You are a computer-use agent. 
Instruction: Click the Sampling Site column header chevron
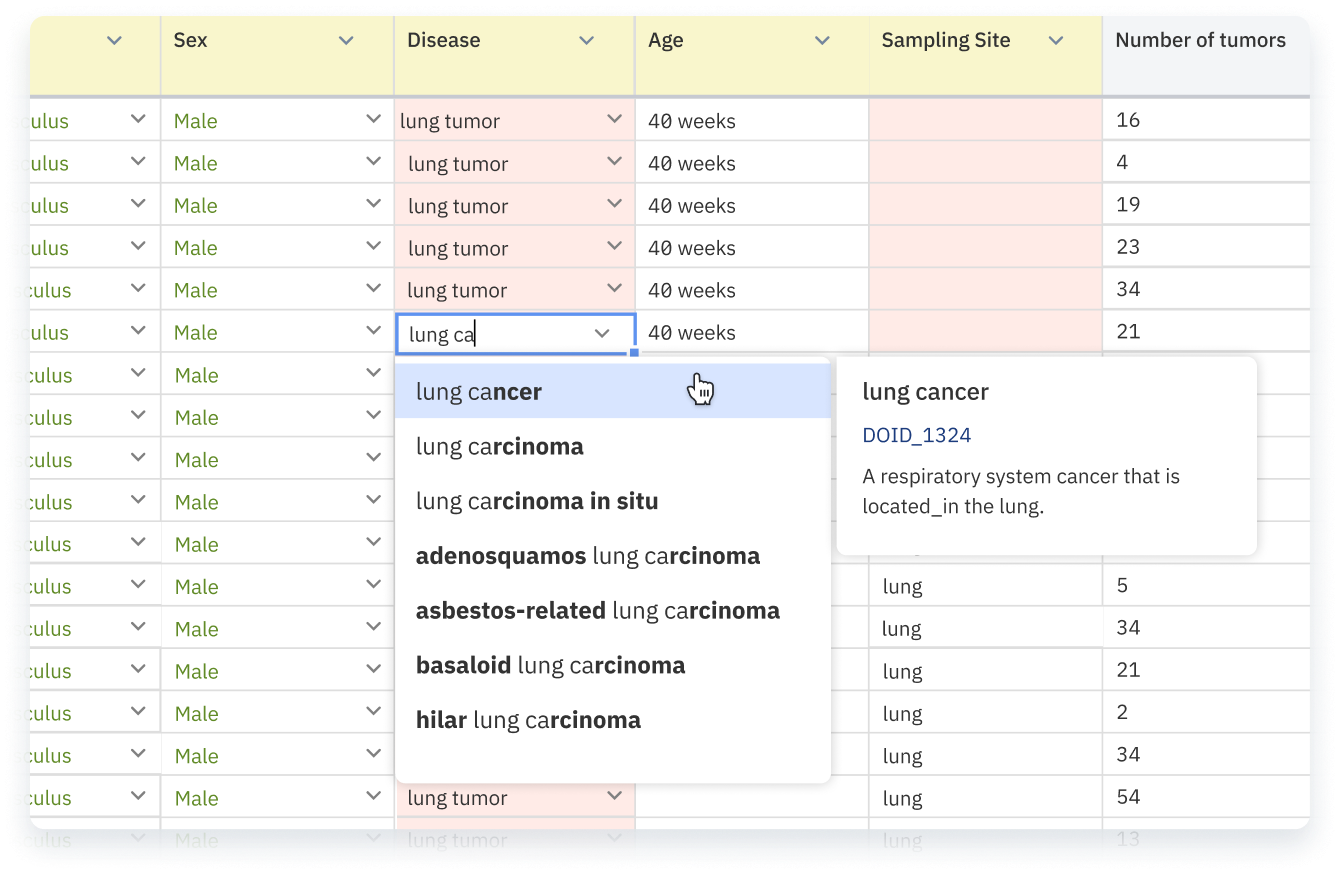[1055, 41]
